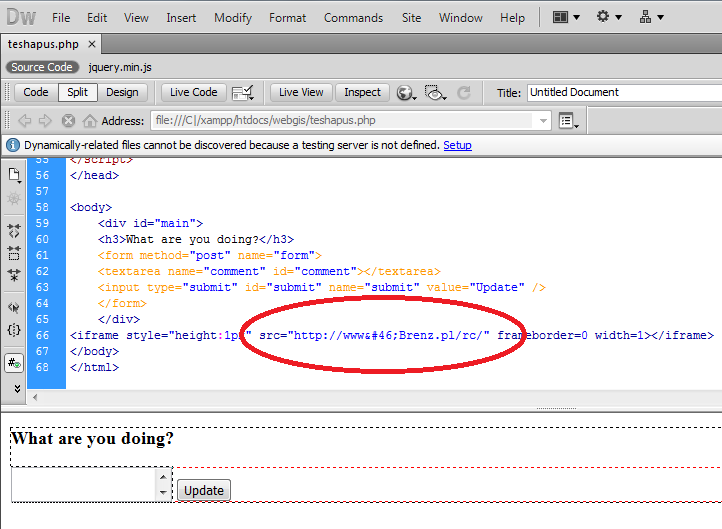The height and width of the screenshot is (529, 722).
Task: Open Preview in Browser globe icon
Action: pos(406,93)
